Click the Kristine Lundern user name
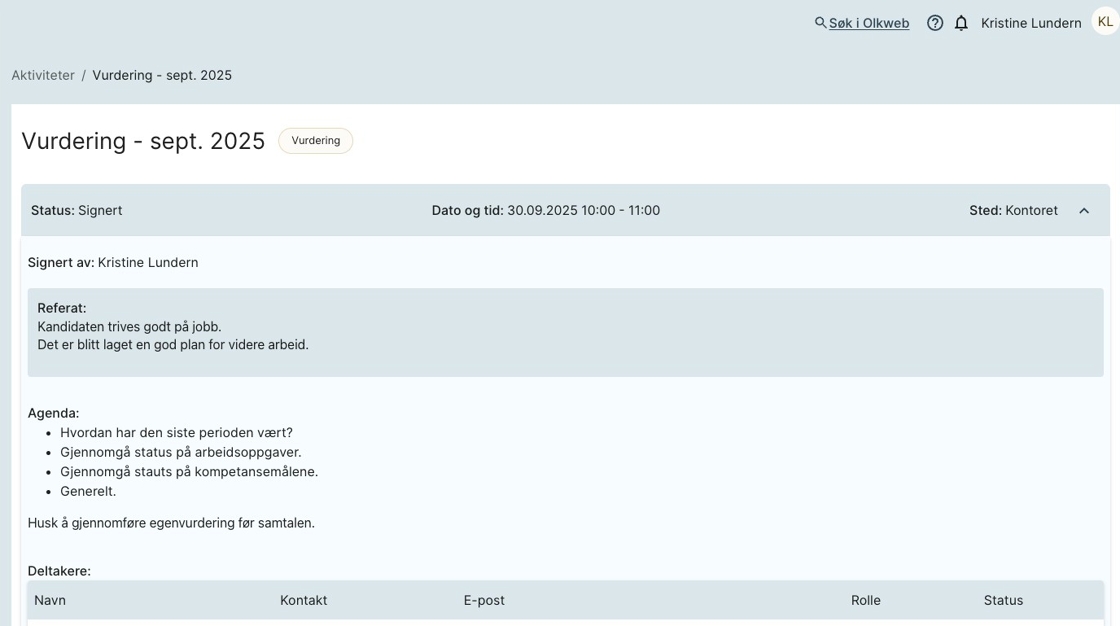Image resolution: width=1120 pixels, height=626 pixels. (1030, 23)
